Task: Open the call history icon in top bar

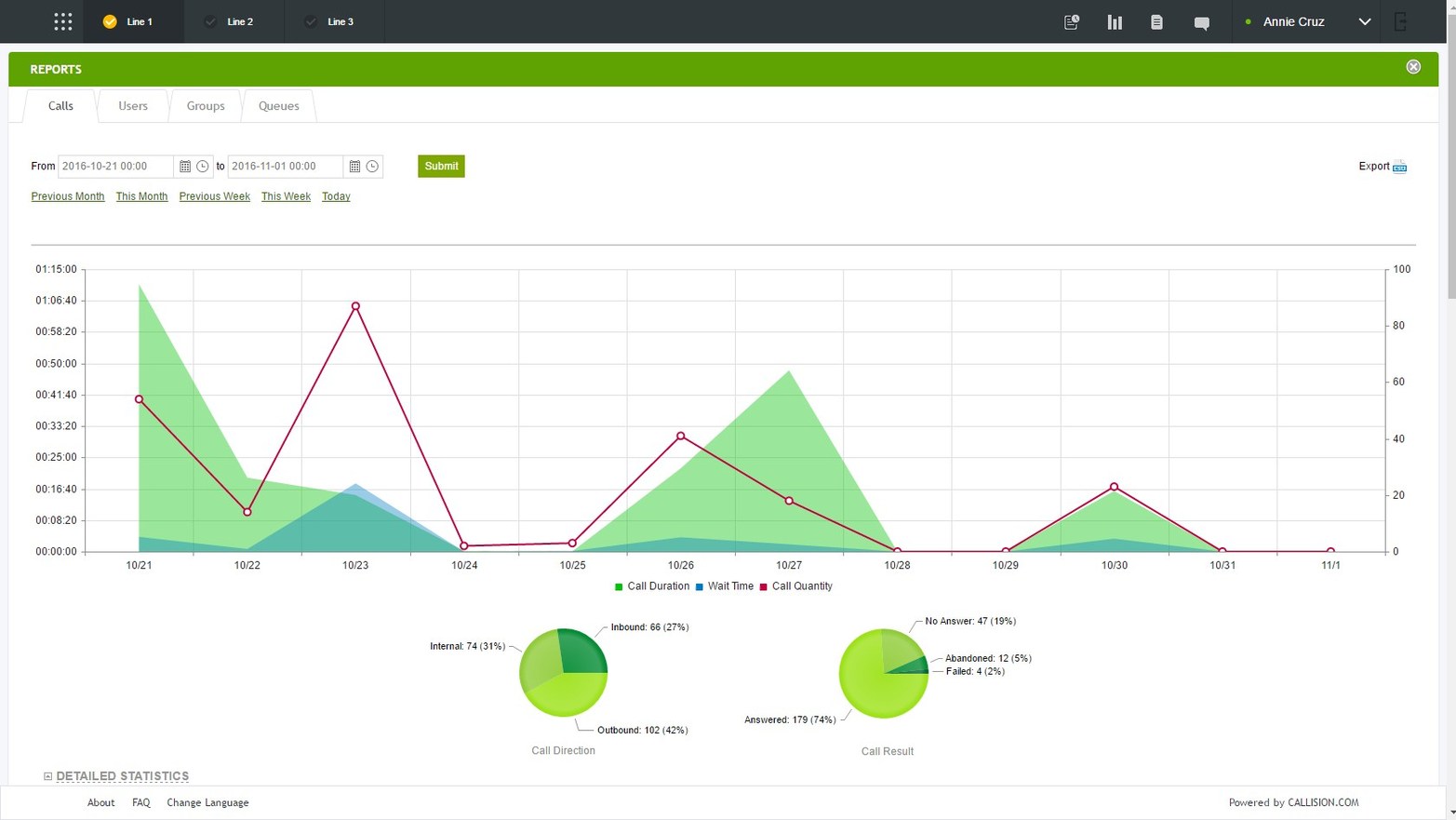Action: coord(1071,21)
